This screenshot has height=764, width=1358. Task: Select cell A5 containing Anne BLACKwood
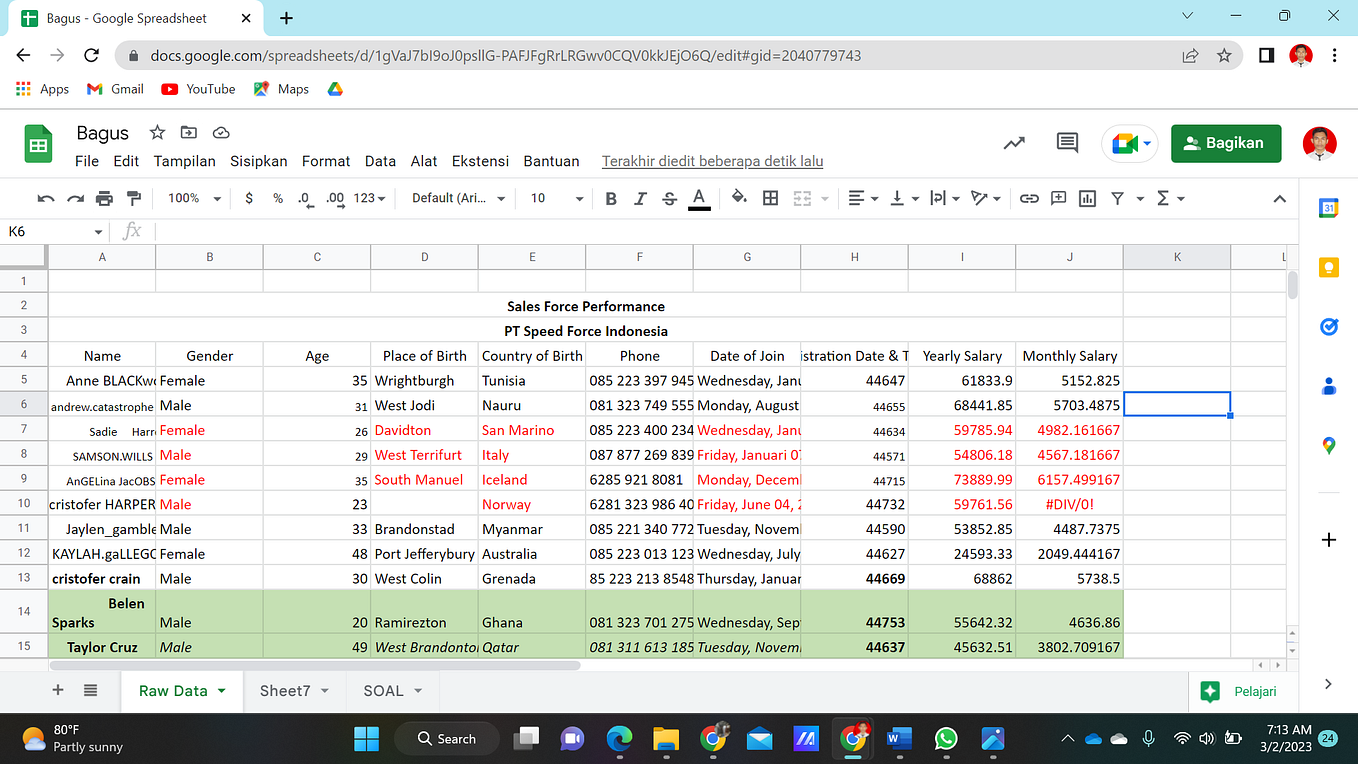point(101,380)
